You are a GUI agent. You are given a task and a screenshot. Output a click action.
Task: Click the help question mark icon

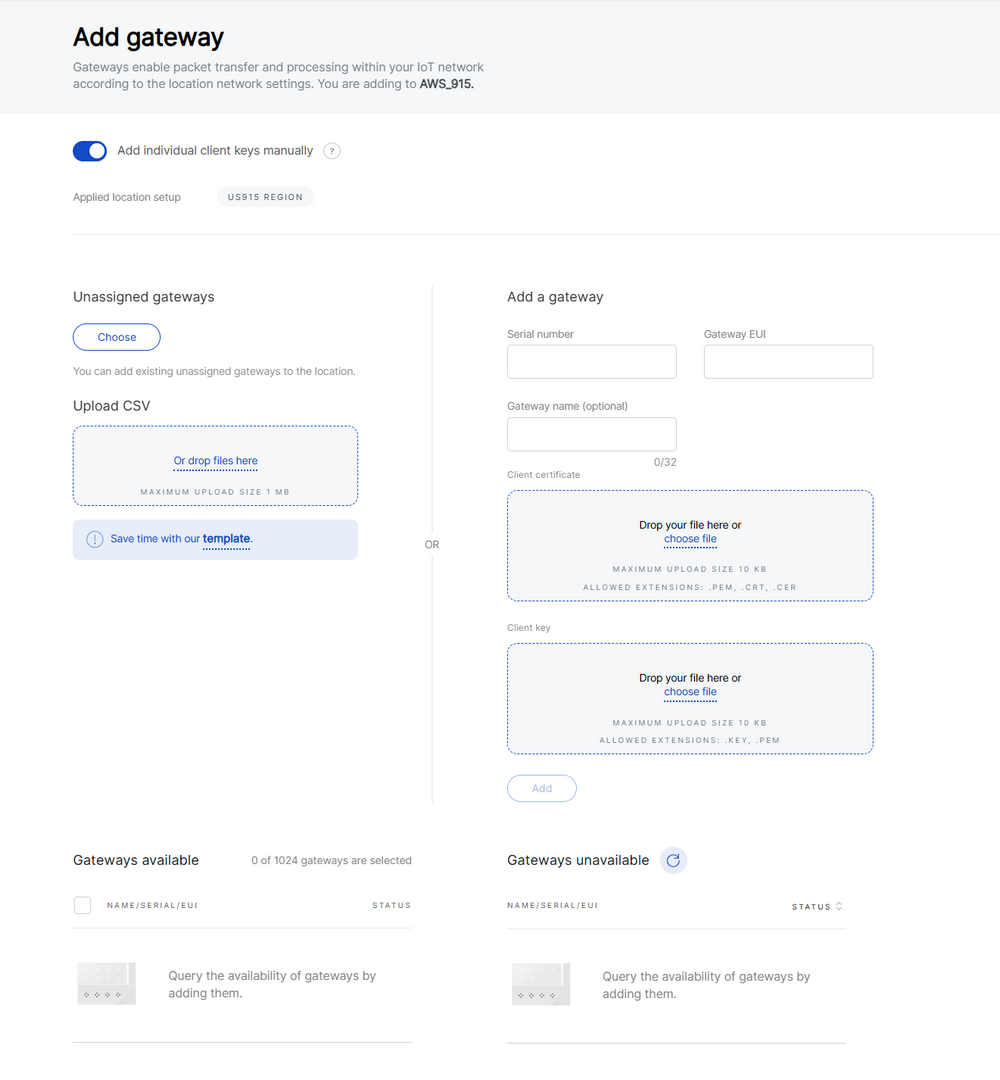(332, 151)
